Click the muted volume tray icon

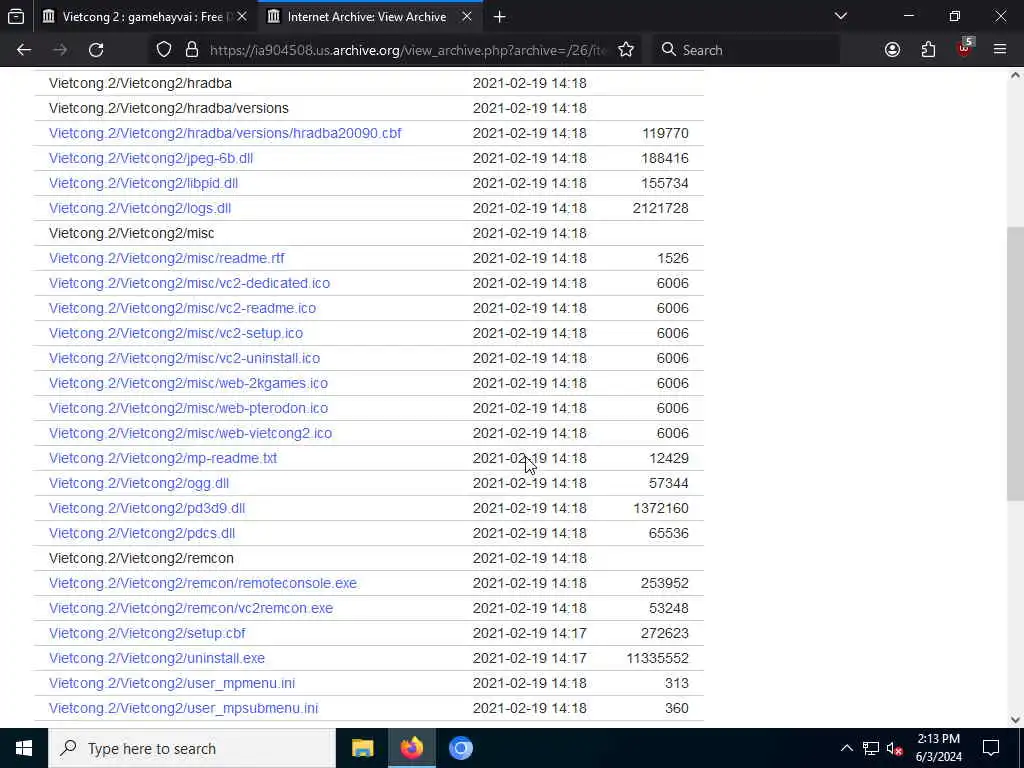pos(894,748)
